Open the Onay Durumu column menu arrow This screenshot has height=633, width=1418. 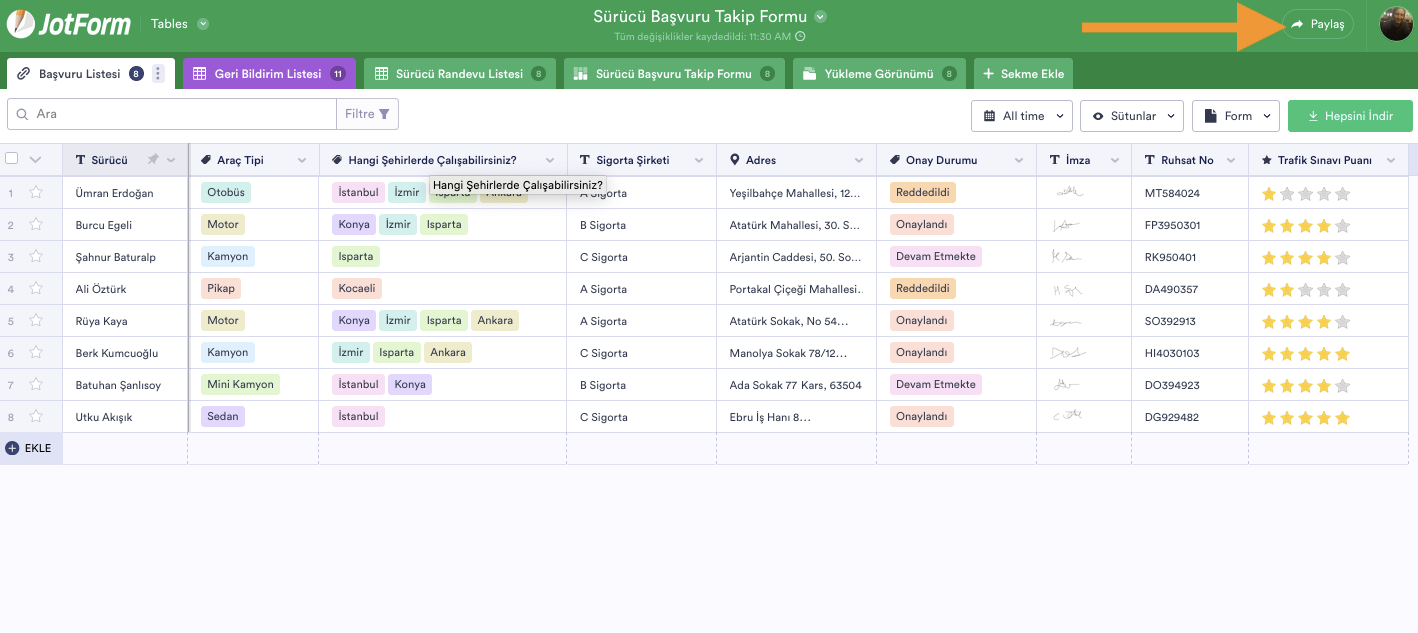[1019, 160]
